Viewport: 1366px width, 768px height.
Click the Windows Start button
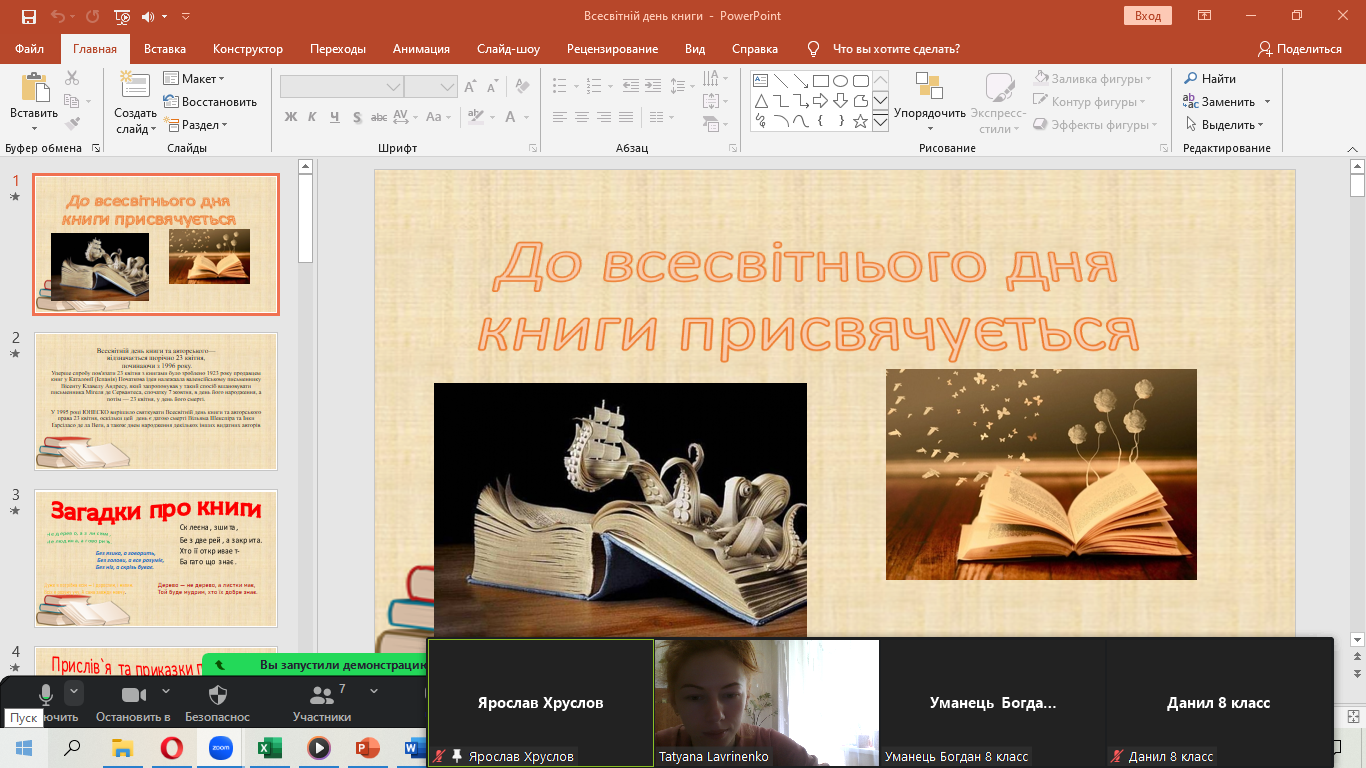click(x=23, y=747)
